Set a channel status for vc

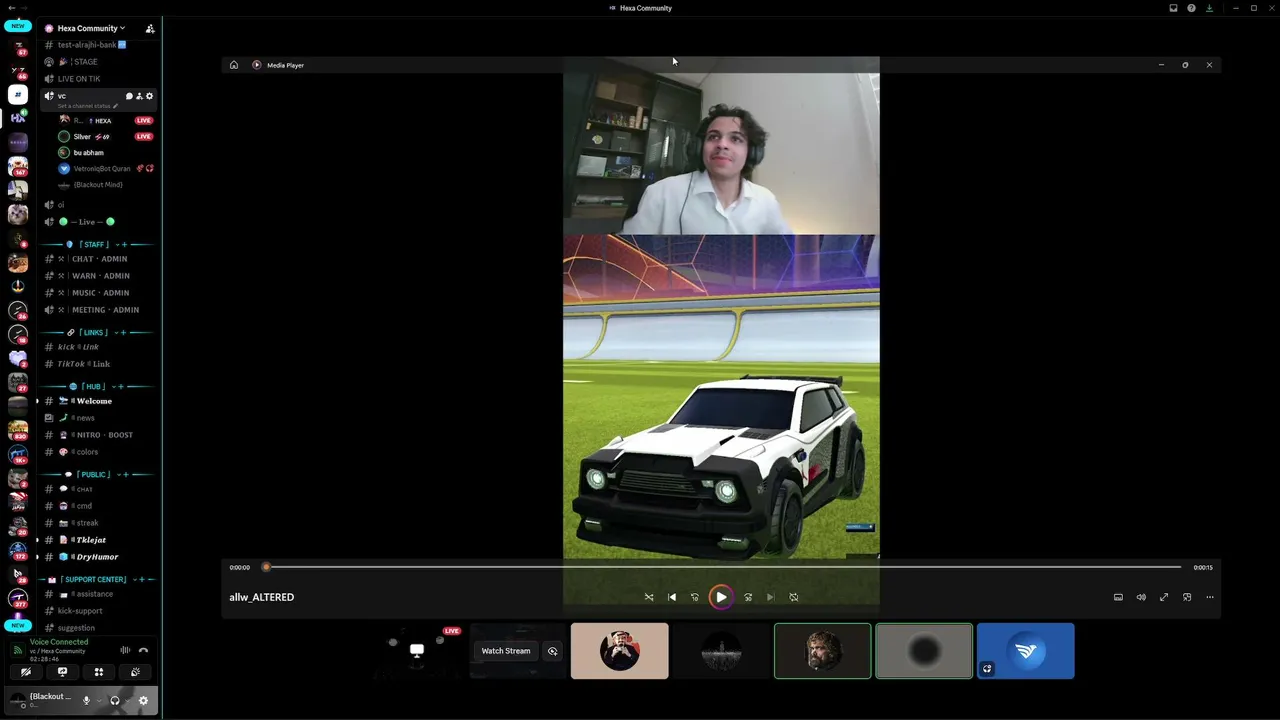click(x=88, y=106)
